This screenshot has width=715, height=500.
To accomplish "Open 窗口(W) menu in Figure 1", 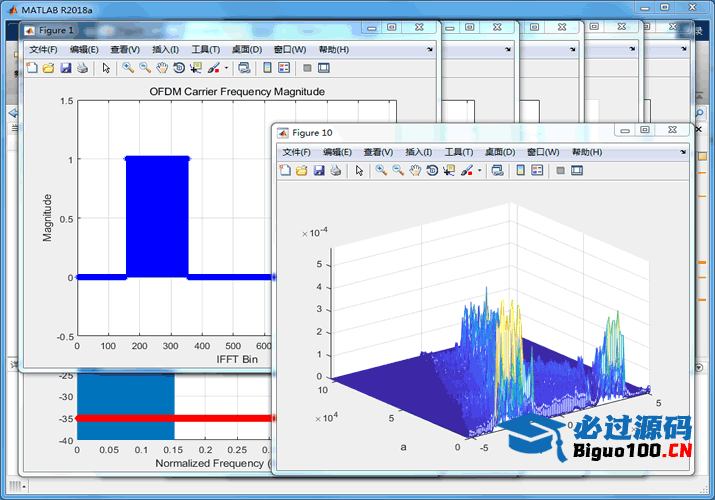I will (x=290, y=50).
